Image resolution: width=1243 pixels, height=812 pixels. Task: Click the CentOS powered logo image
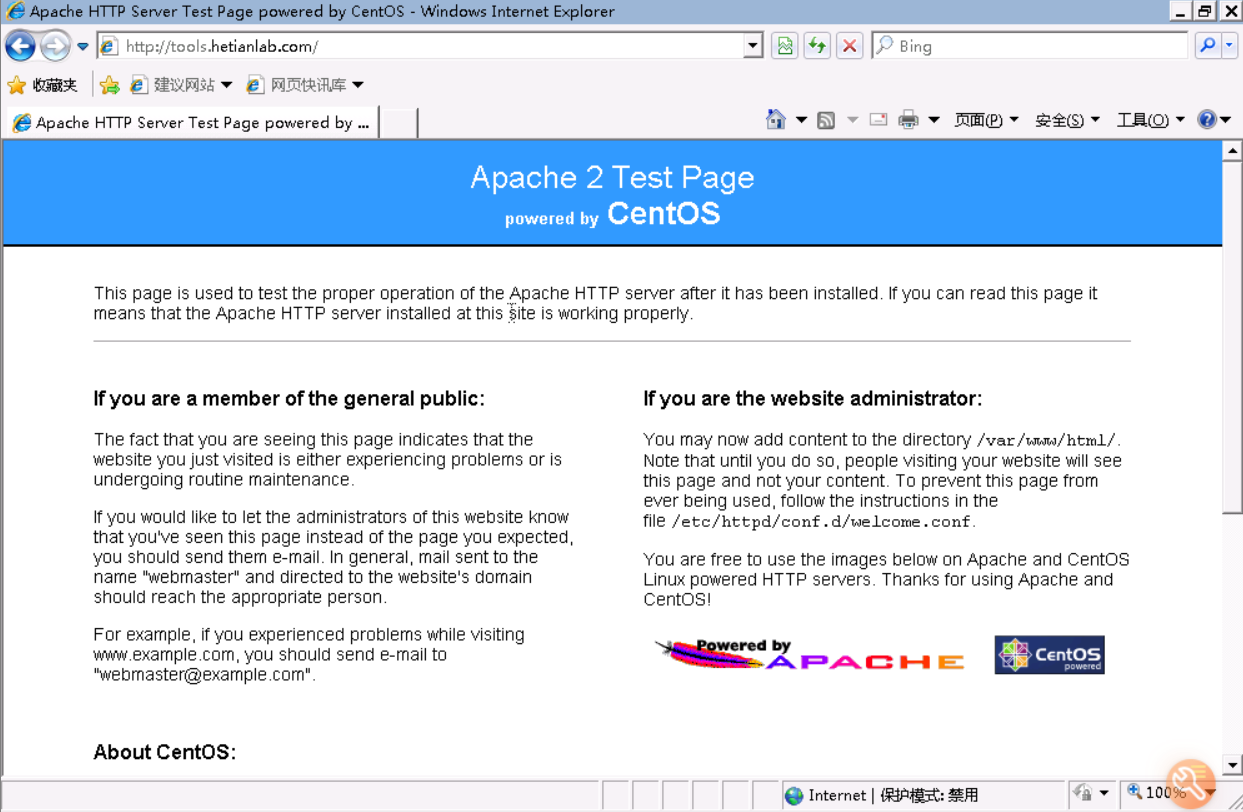pos(1049,655)
